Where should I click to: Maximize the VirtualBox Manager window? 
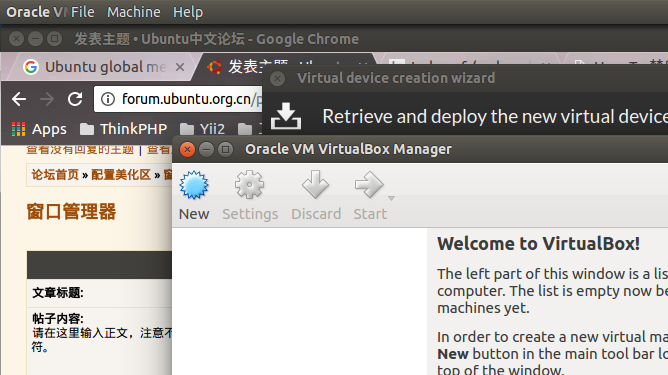[225, 150]
